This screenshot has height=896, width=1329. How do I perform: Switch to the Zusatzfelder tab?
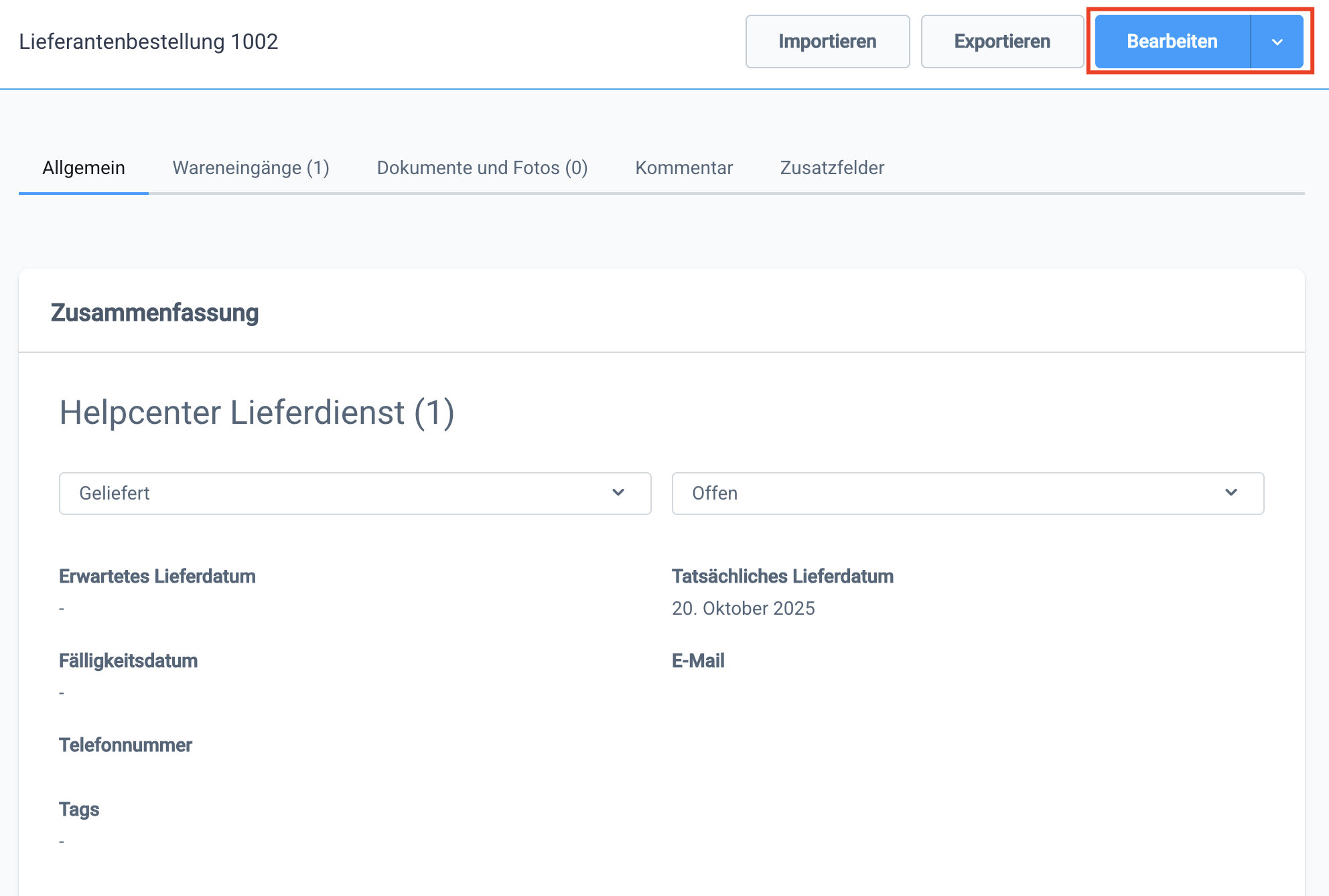coord(832,168)
